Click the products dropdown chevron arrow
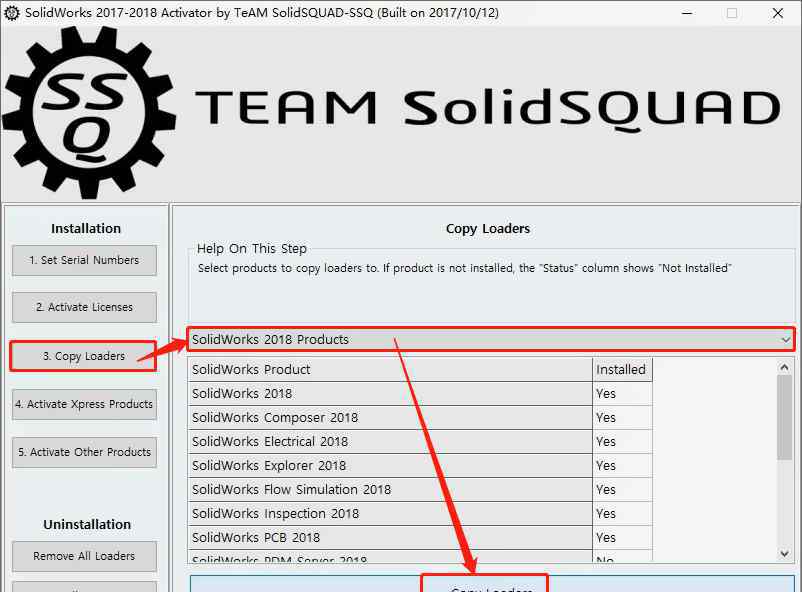 785,340
